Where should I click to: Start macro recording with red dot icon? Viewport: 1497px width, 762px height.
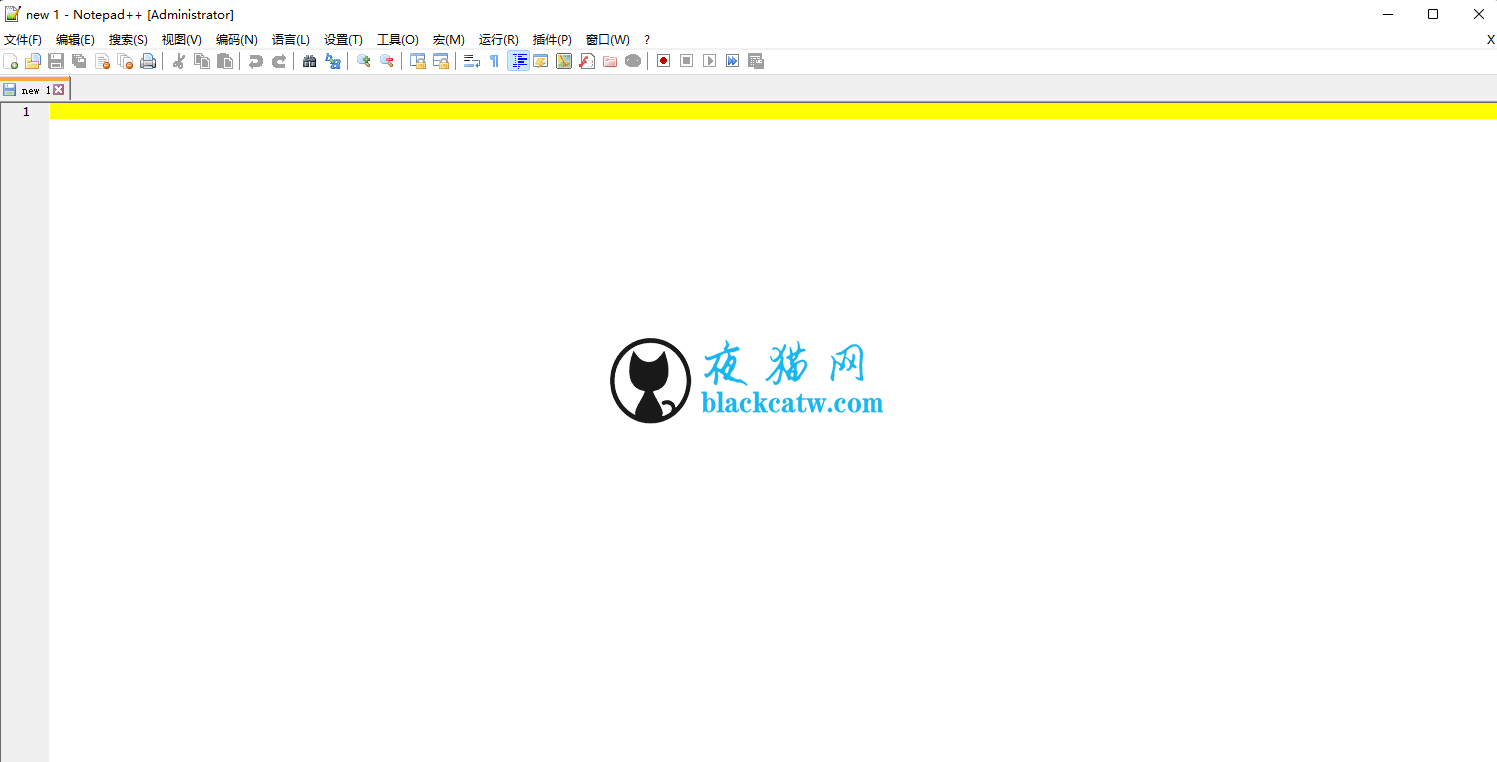coord(663,61)
